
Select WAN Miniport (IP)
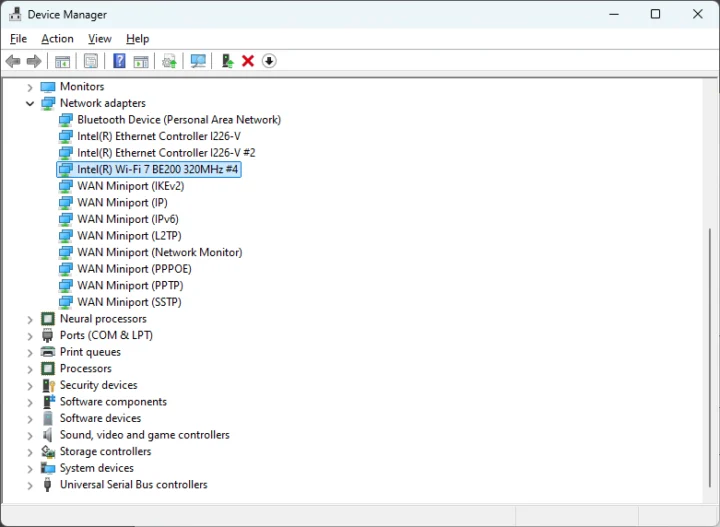click(x=122, y=202)
